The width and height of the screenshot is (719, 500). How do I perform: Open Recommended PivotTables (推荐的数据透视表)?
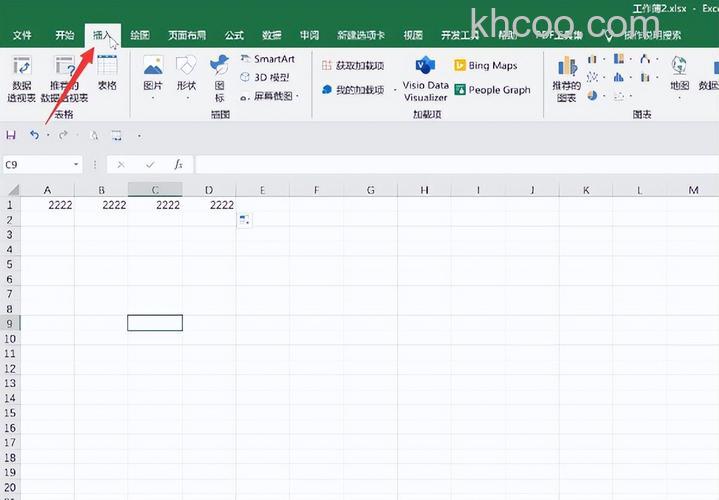[64, 79]
